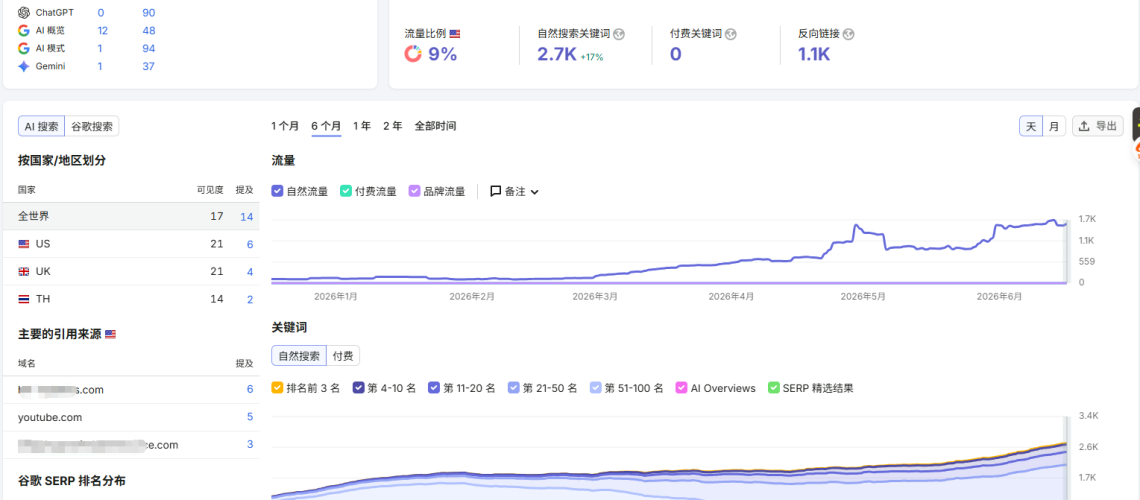The height and width of the screenshot is (500, 1140).
Task: Click the globe icon beside 反向链接
Action: tap(848, 33)
